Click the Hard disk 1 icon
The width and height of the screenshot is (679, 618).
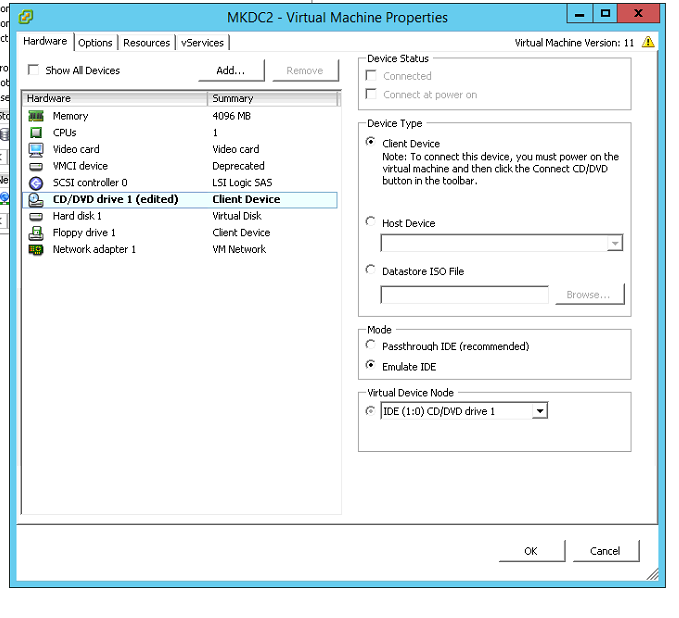point(36,216)
